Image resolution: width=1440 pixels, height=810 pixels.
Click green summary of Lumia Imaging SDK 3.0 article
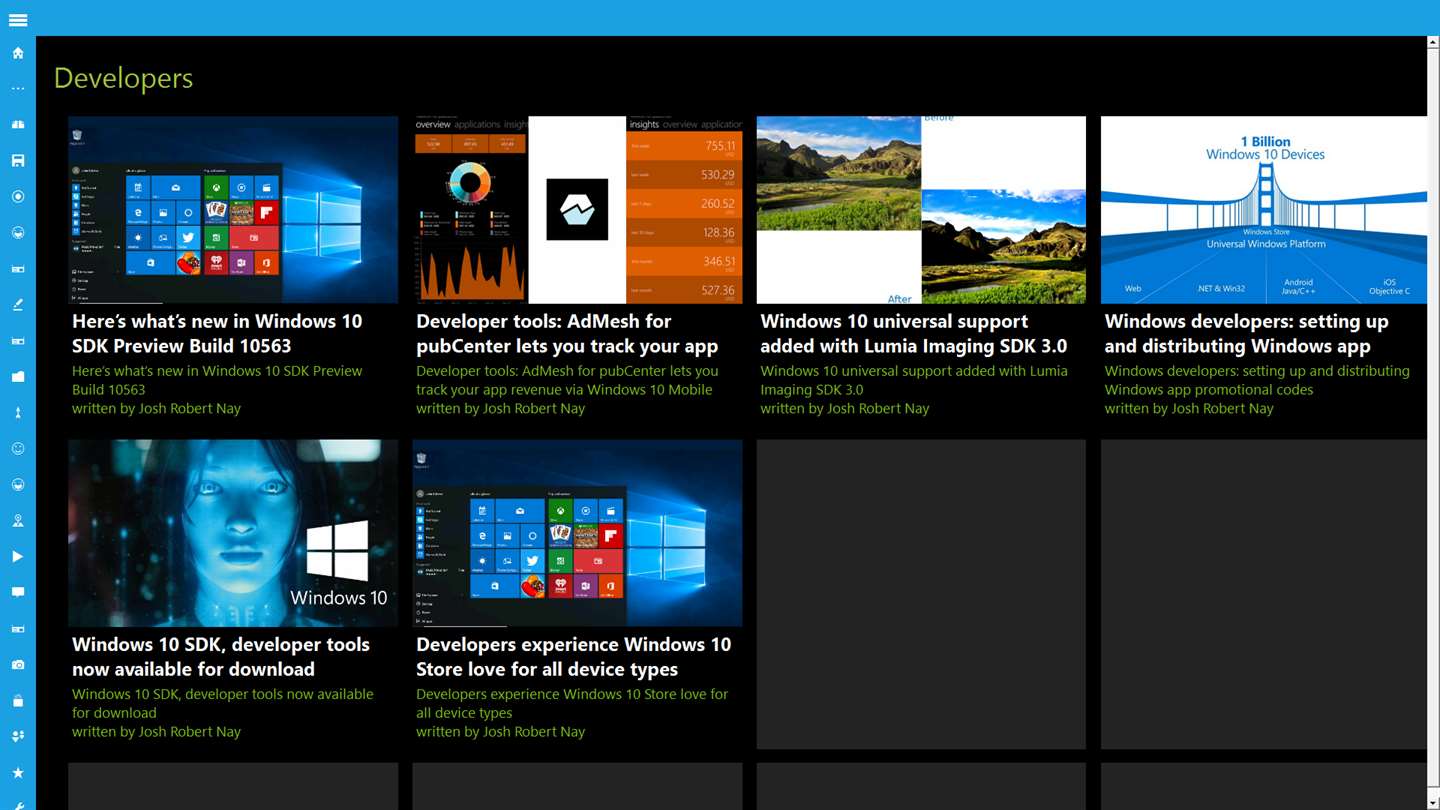point(913,380)
